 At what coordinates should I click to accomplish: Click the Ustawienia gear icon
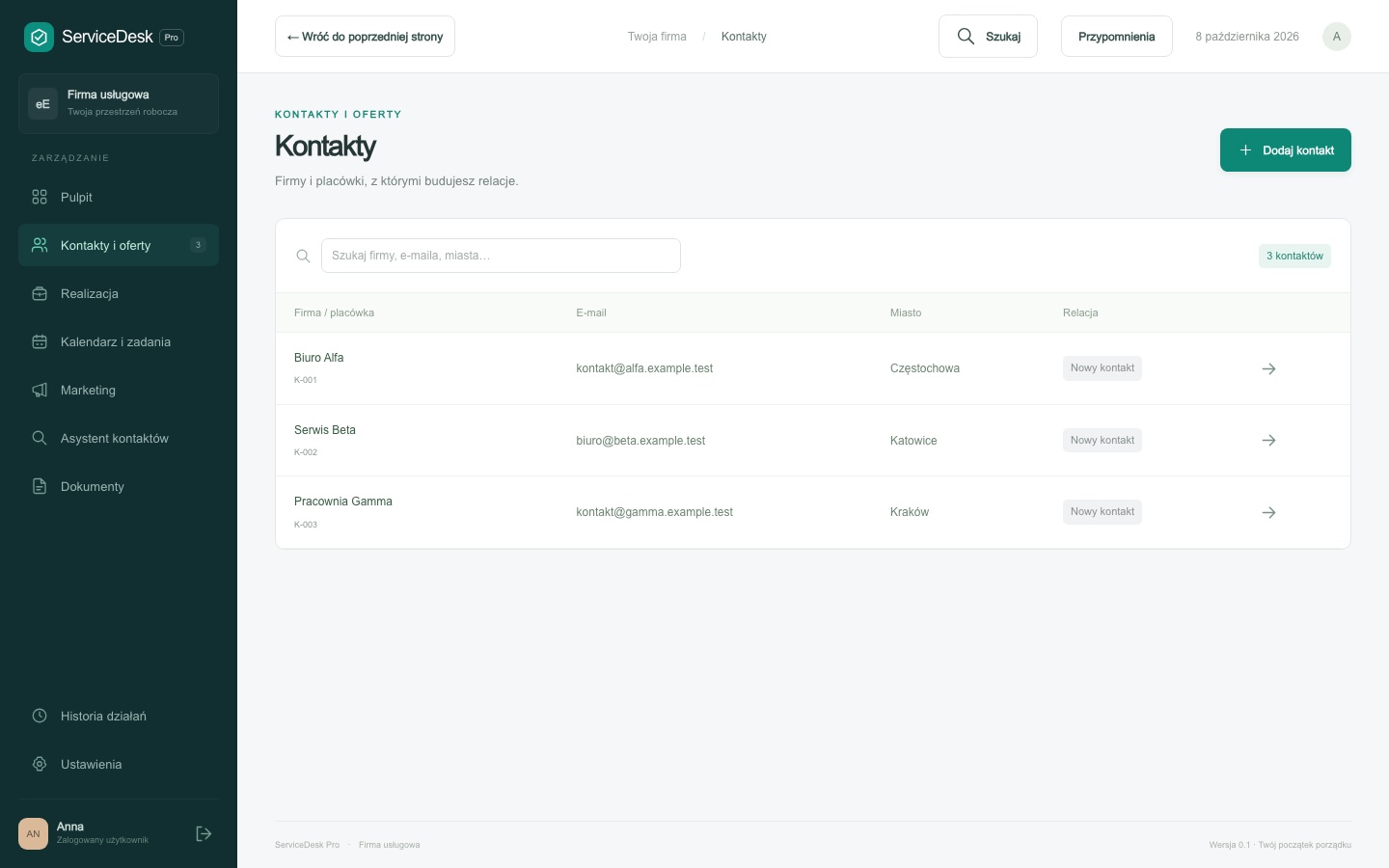coord(40,764)
